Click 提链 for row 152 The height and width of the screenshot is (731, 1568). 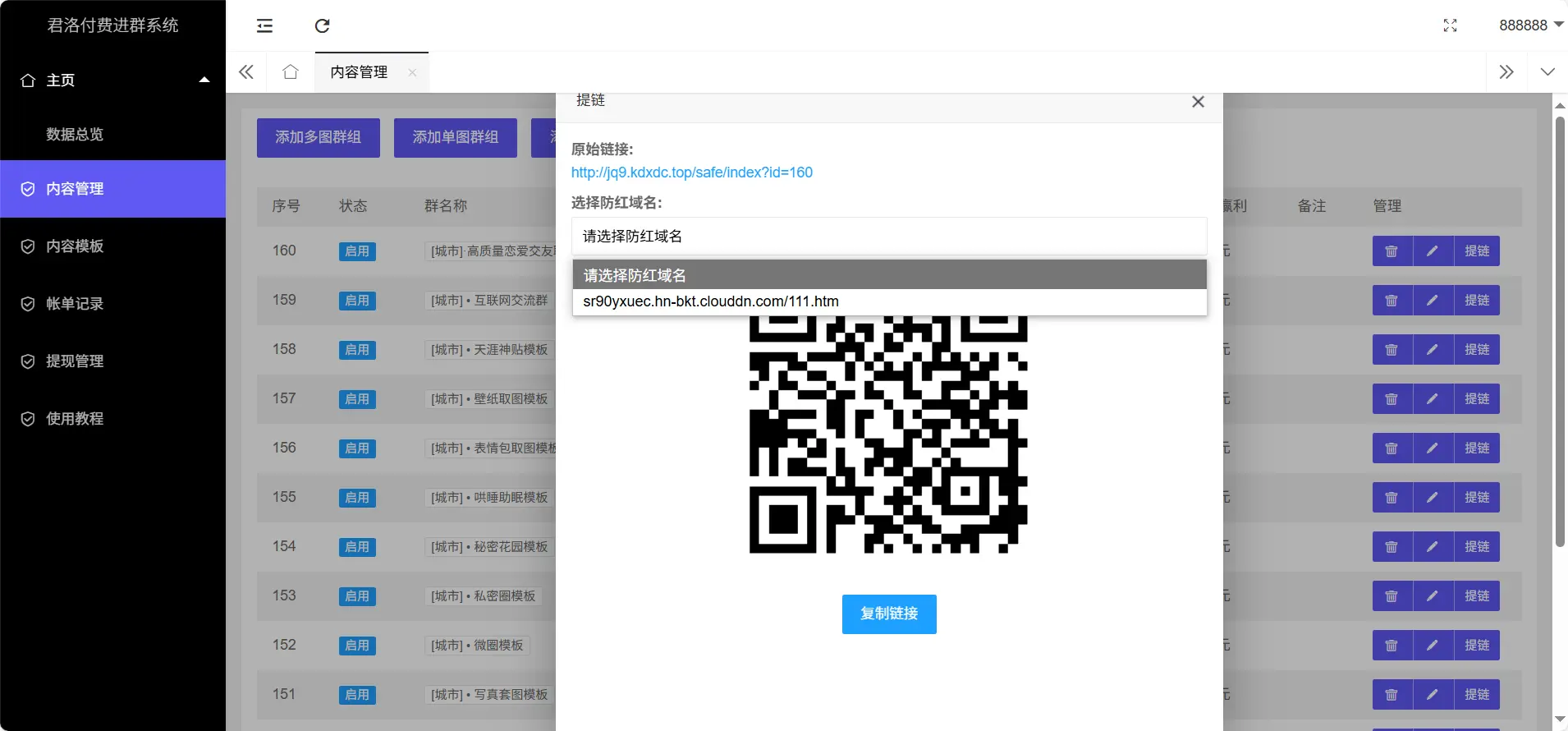pyautogui.click(x=1477, y=646)
